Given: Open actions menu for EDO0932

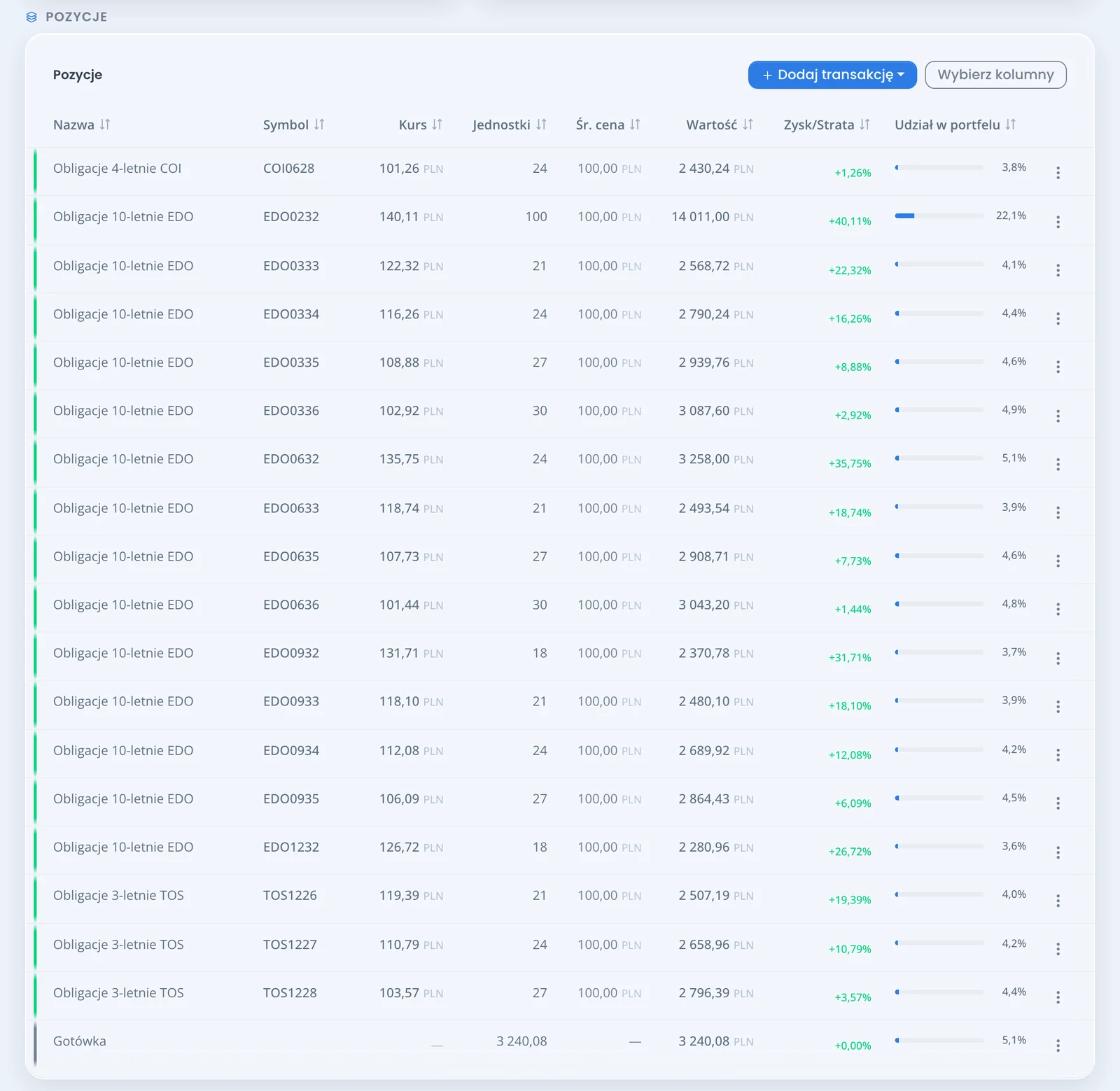Looking at the screenshot, I should (x=1058, y=658).
